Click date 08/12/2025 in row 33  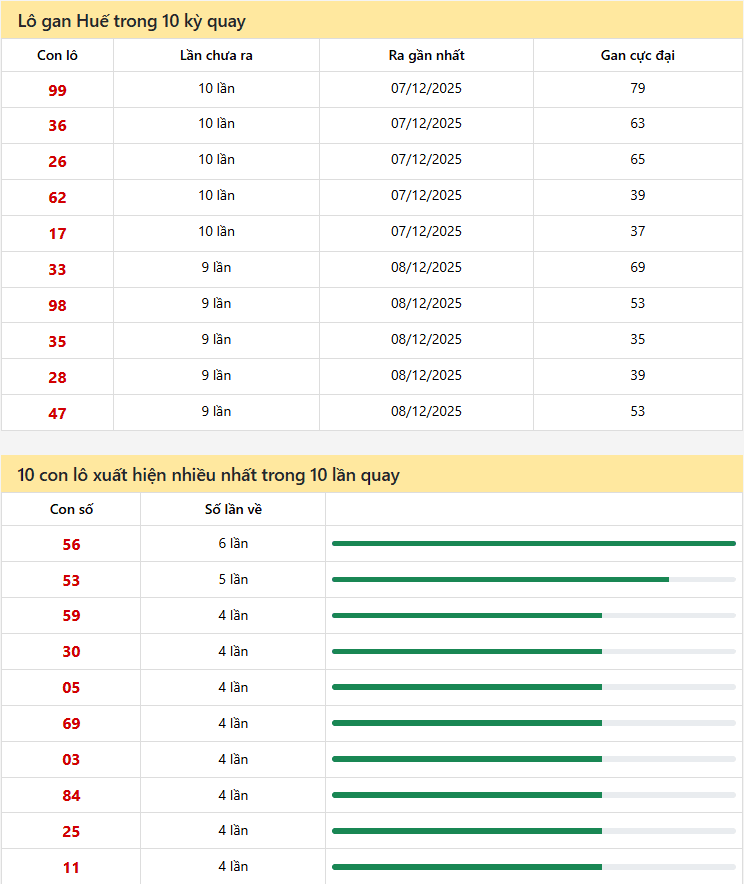(x=426, y=268)
